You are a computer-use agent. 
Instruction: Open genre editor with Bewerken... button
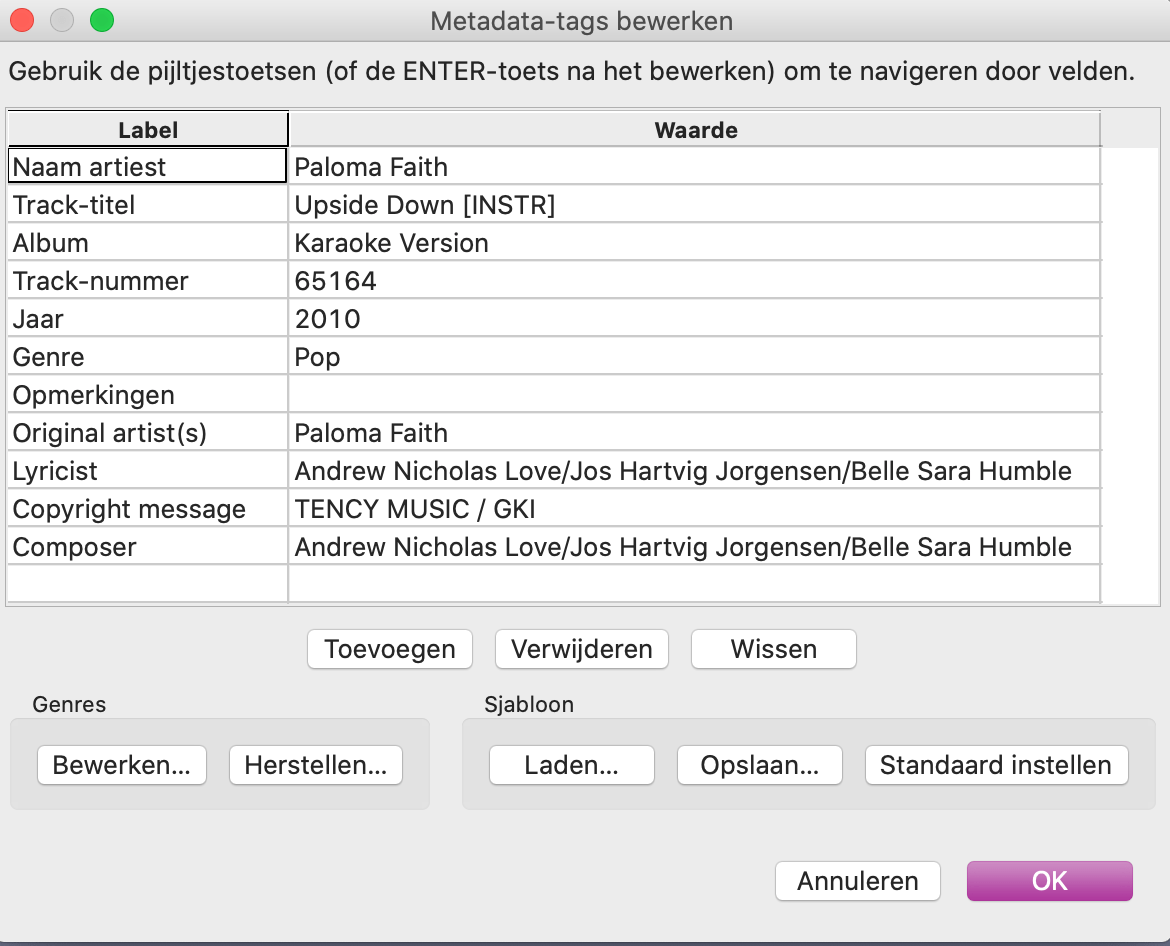122,765
